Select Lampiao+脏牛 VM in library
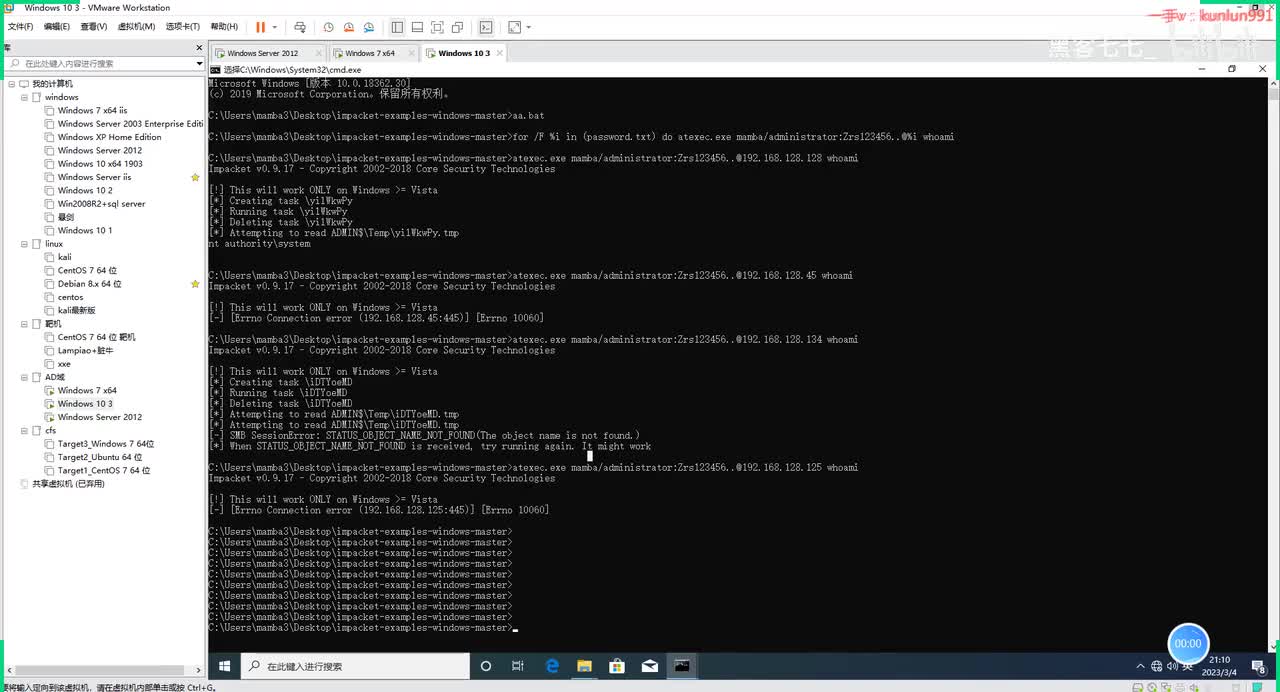This screenshot has height=692, width=1280. [x=85, y=351]
